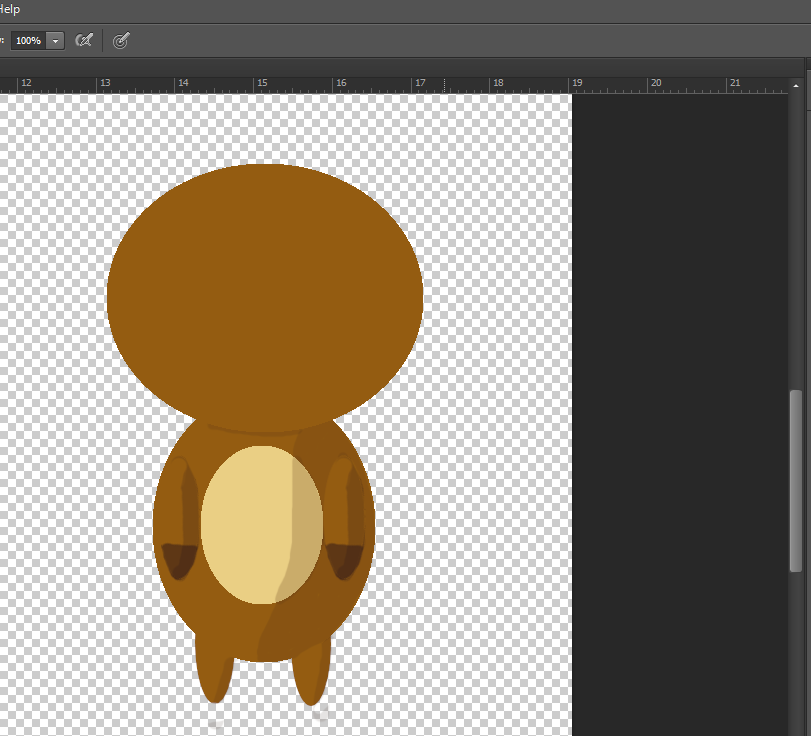Open the flow percentage dropdown arrow
The image size is (811, 736).
pos(55,40)
